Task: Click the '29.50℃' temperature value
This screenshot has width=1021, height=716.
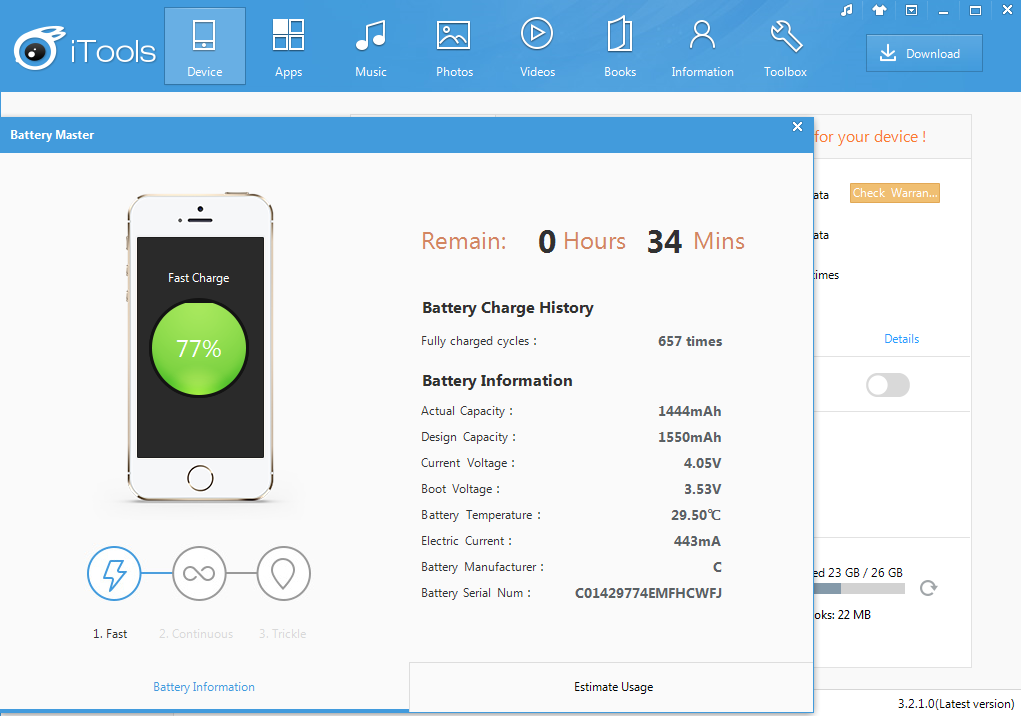Action: tap(696, 516)
